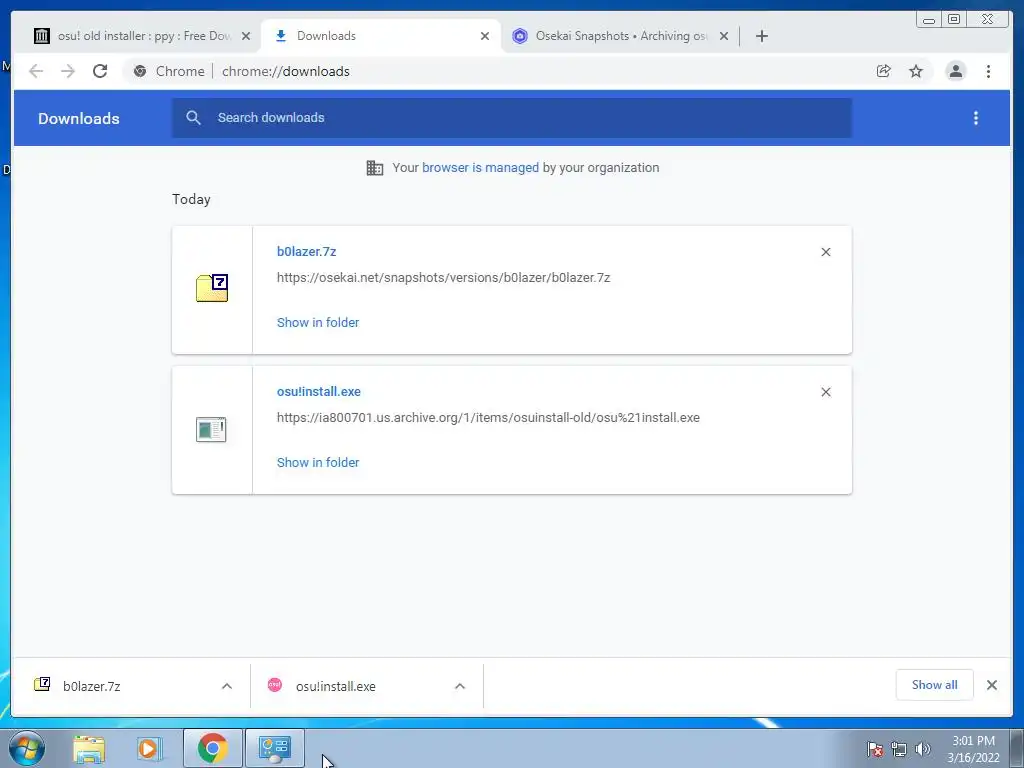Open the volume speaker tray icon
This screenshot has width=1024, height=768.
923,749
